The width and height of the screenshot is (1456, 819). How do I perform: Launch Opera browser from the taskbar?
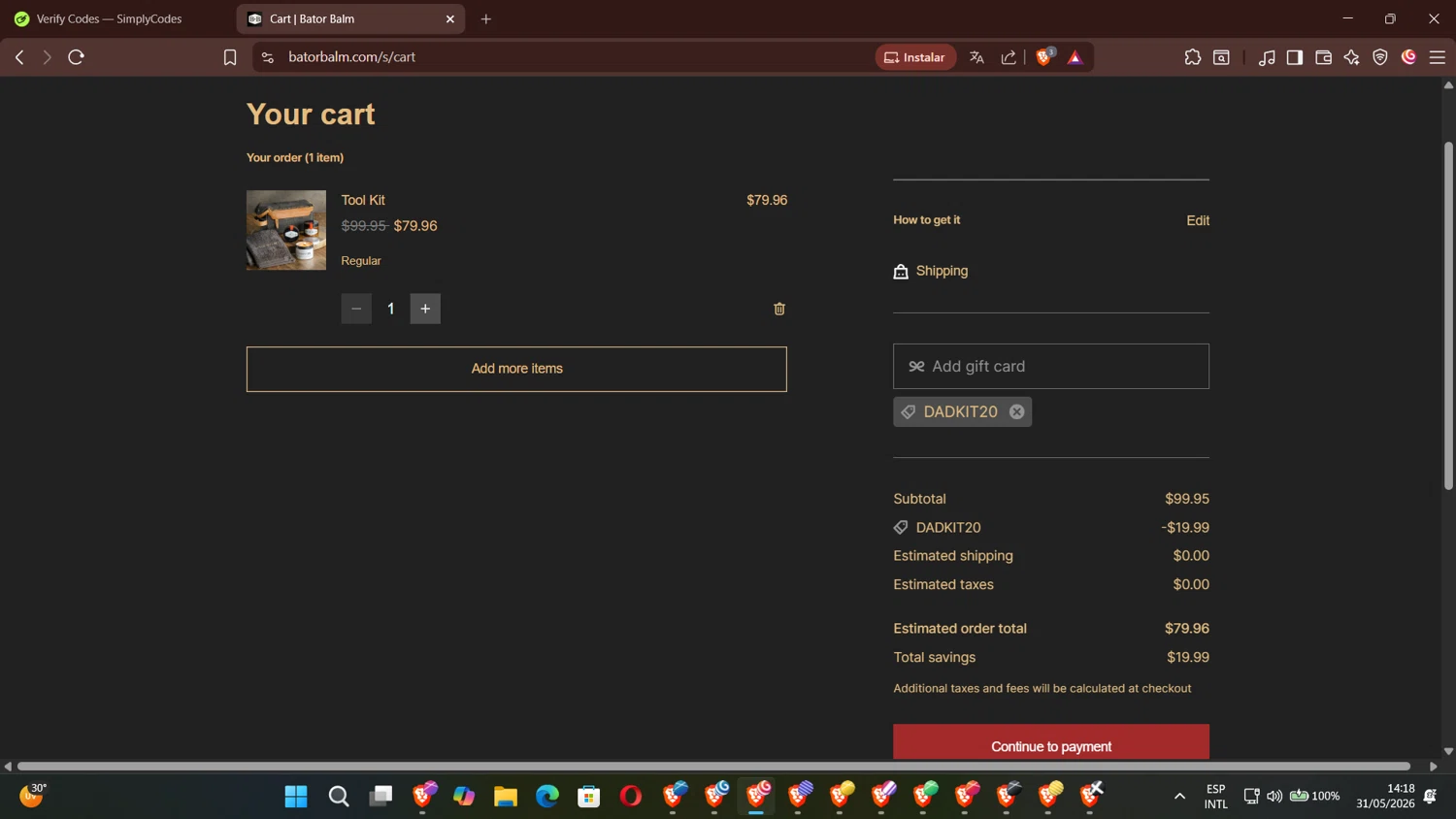click(x=631, y=797)
